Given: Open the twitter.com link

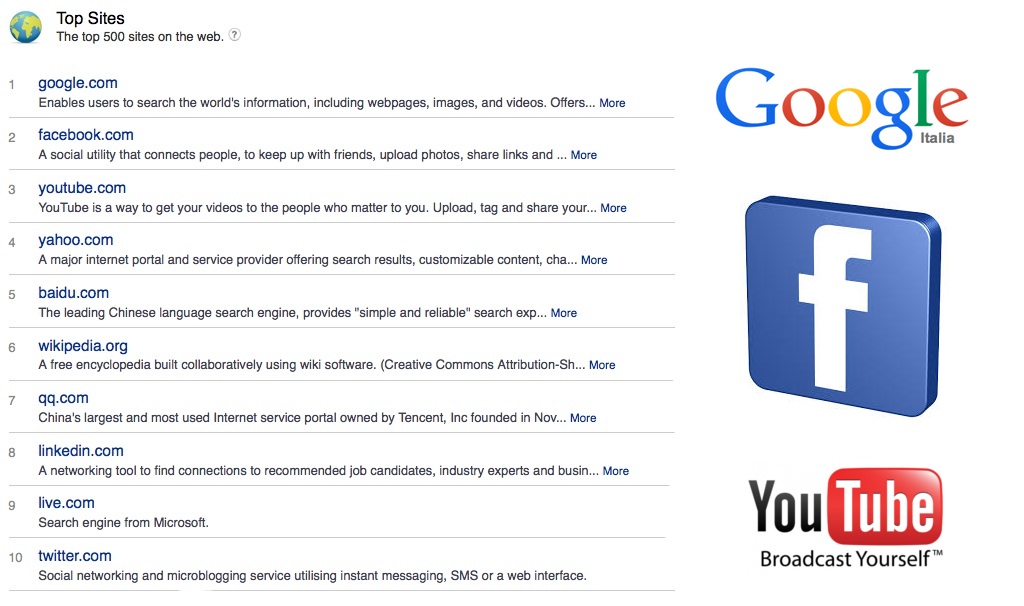Looking at the screenshot, I should pyautogui.click(x=74, y=556).
